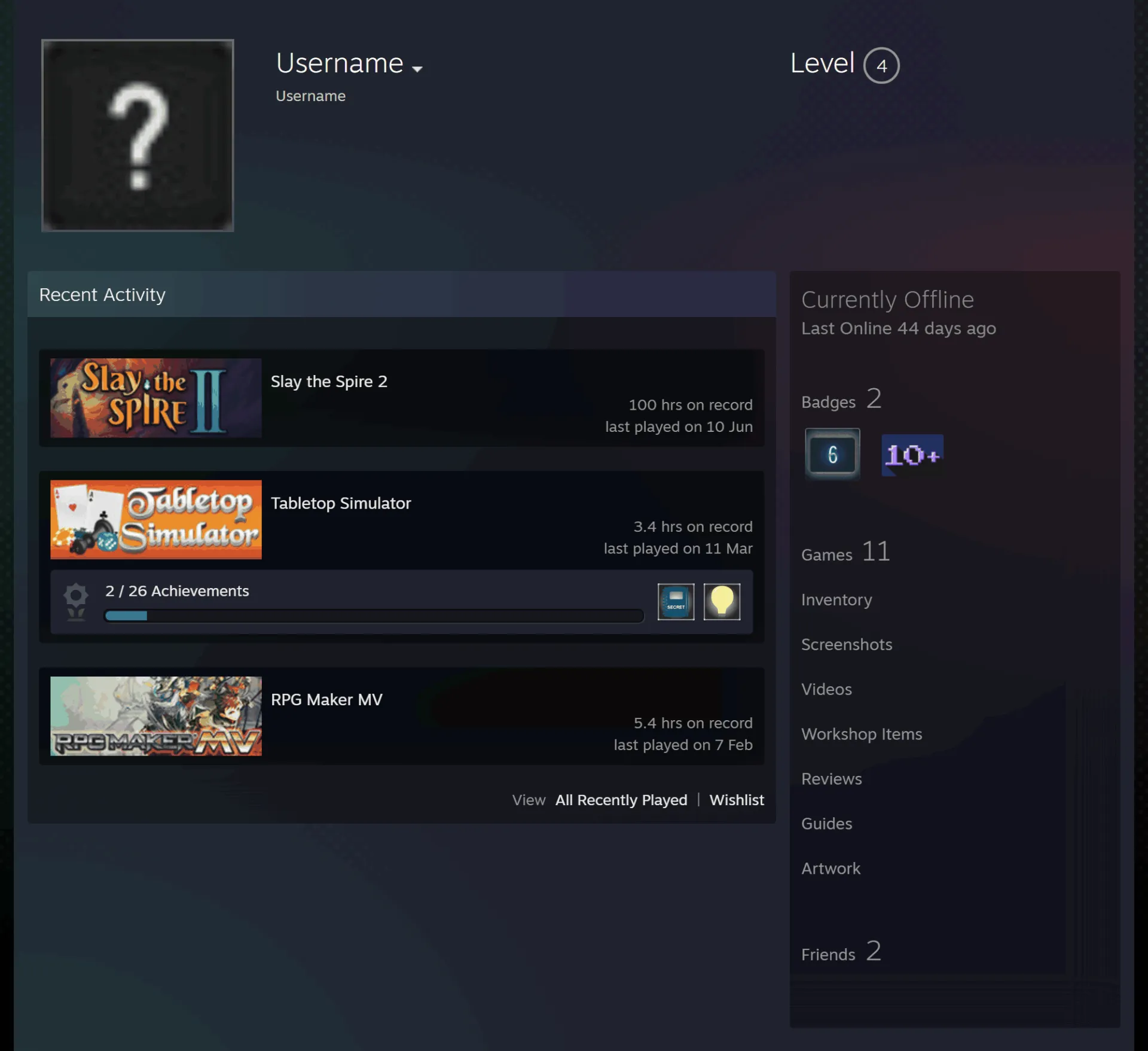
Task: Open the Videos link
Action: coord(826,689)
